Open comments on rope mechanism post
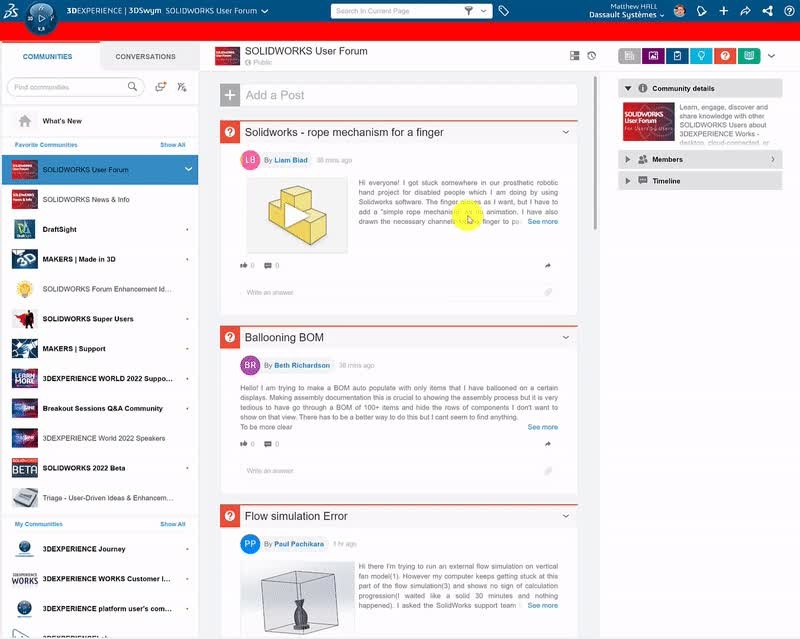The image size is (800, 639). (268, 265)
